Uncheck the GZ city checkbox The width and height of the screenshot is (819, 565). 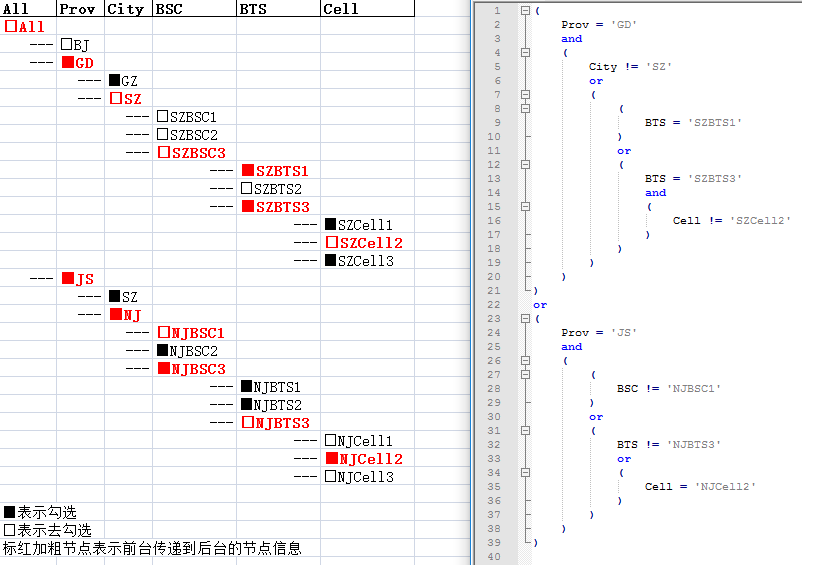pos(114,80)
